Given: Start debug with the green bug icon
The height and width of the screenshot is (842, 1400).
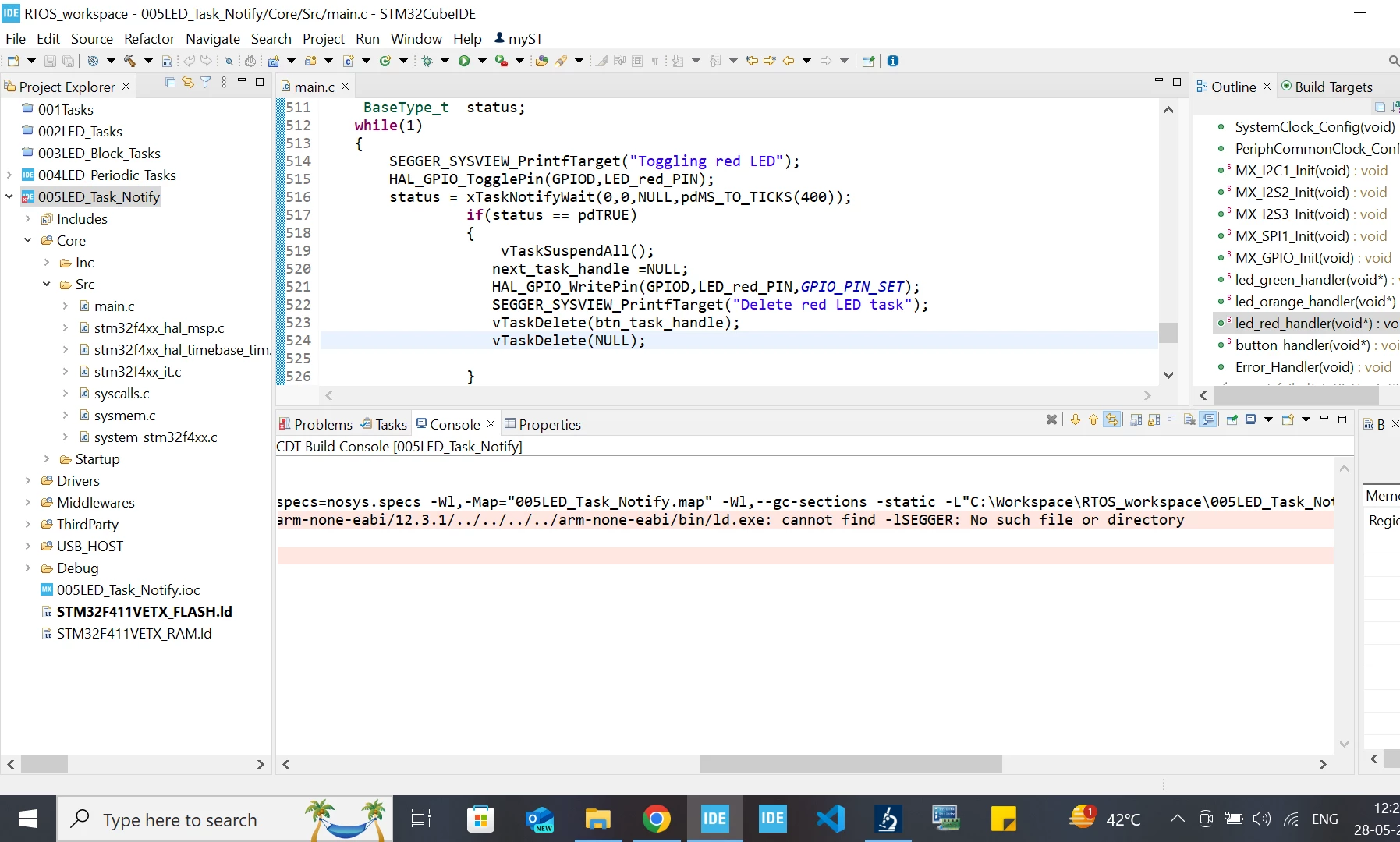Looking at the screenshot, I should tap(427, 61).
